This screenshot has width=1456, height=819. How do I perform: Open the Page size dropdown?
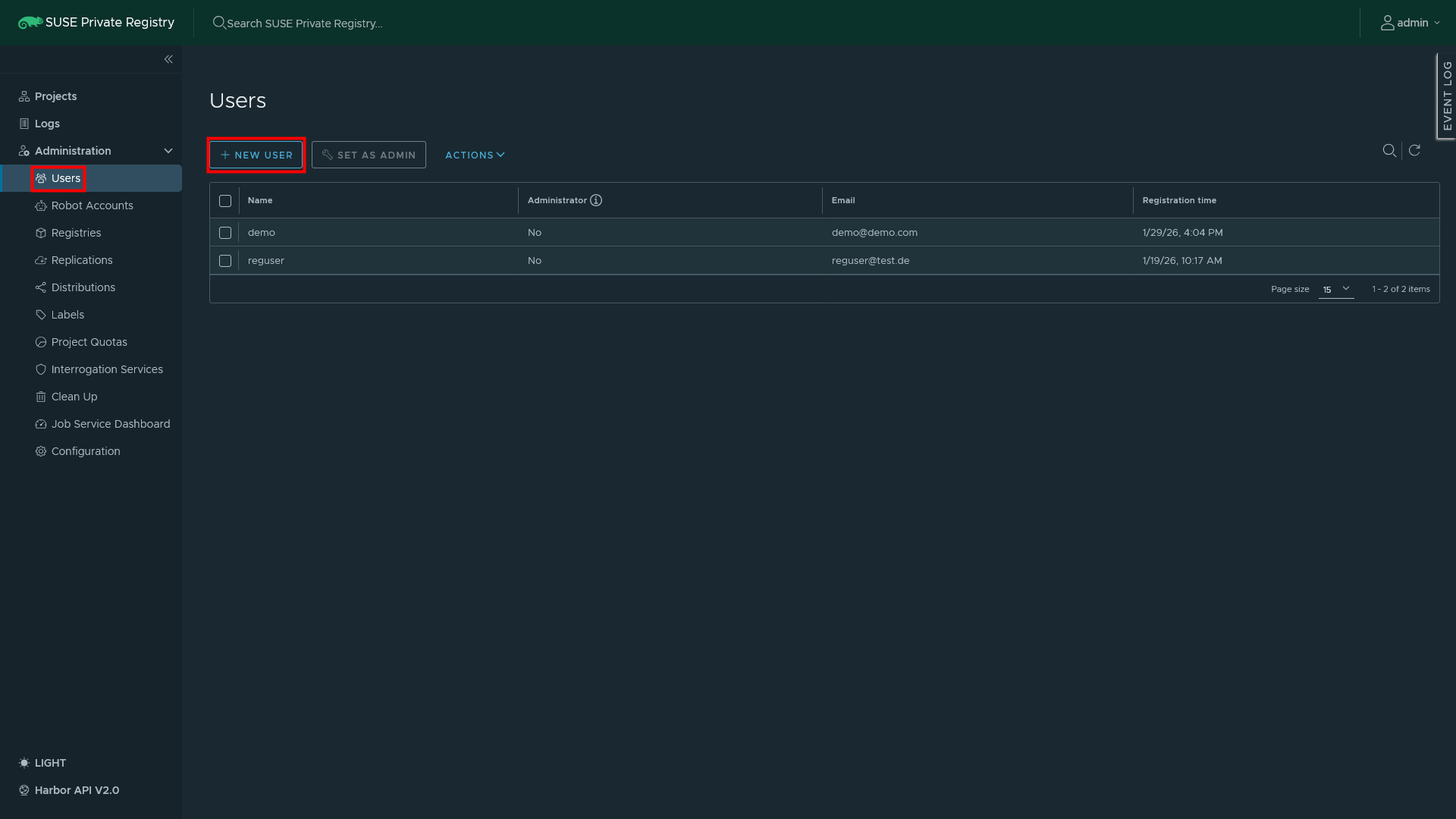[1336, 289]
